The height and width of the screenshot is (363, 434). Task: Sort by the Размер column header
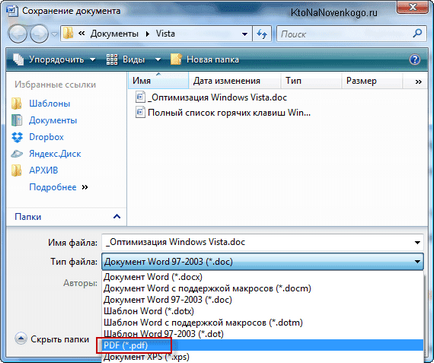point(372,81)
